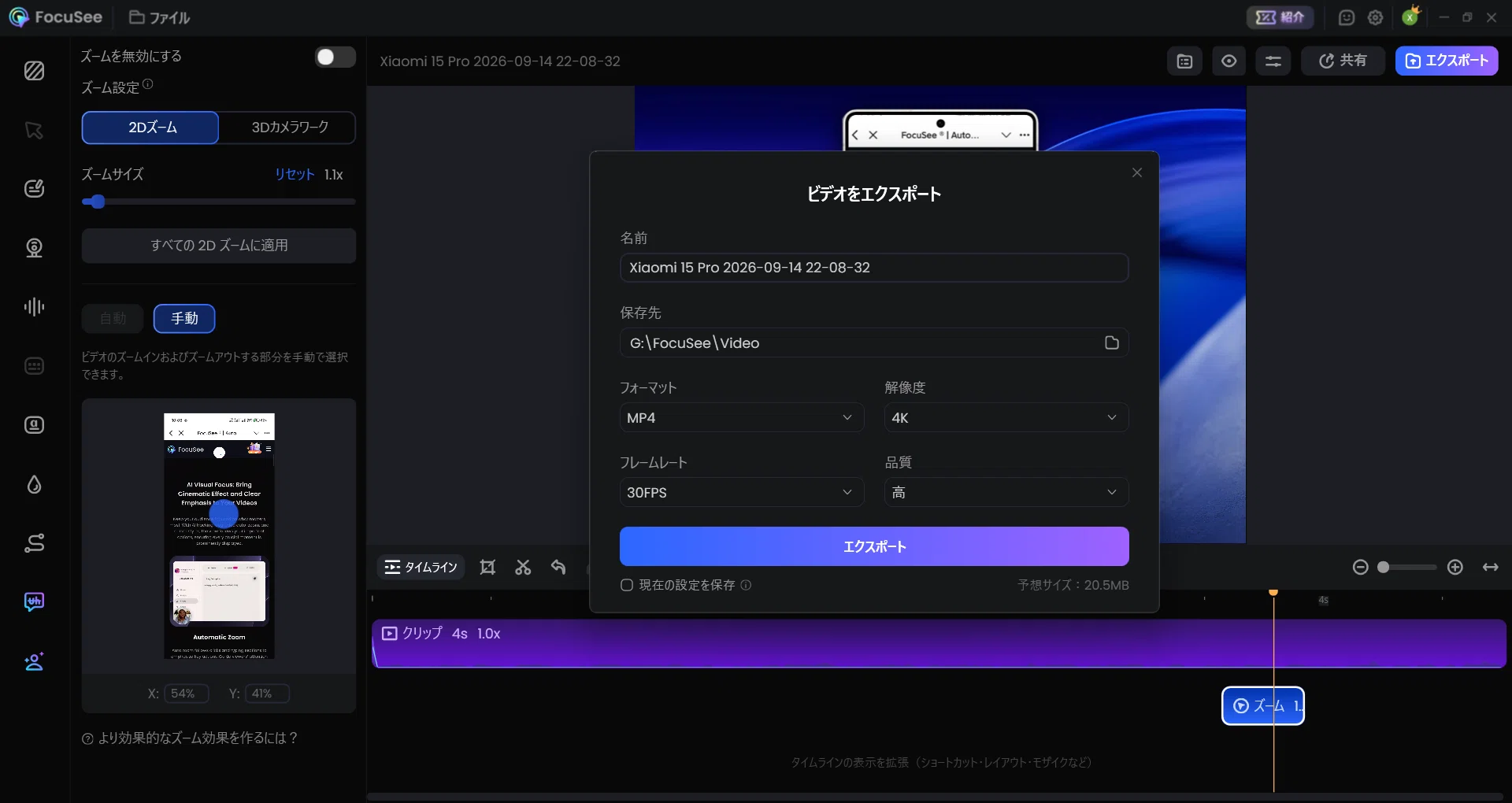Open the audio waveform sidebar icon
Viewport: 1512px width, 803px height.
(x=34, y=307)
